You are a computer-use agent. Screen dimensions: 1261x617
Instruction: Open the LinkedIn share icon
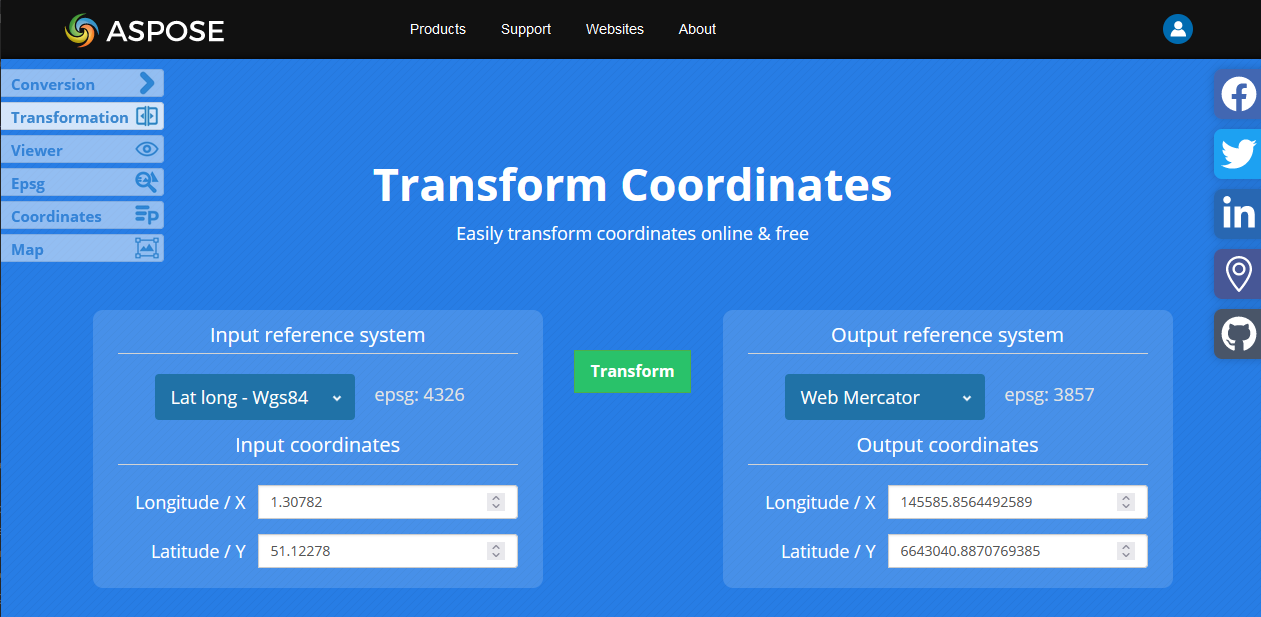coord(1238,213)
